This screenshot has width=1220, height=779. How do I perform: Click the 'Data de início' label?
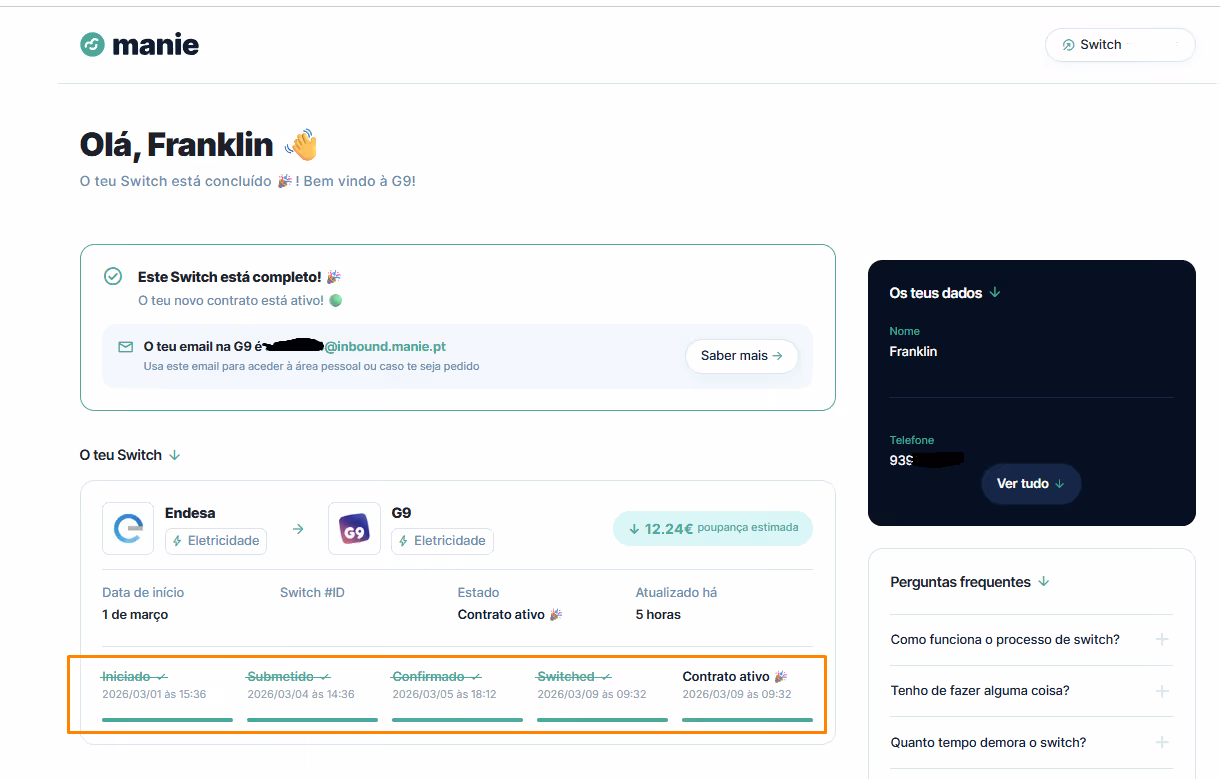pyautogui.click(x=143, y=593)
